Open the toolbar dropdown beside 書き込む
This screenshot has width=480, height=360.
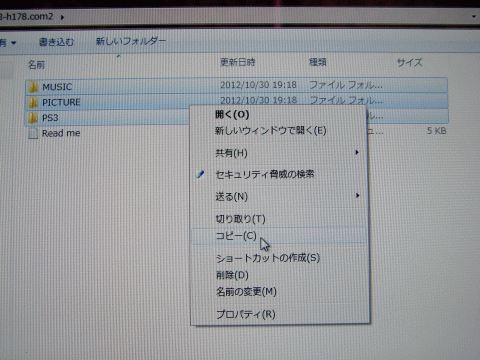click(14, 43)
